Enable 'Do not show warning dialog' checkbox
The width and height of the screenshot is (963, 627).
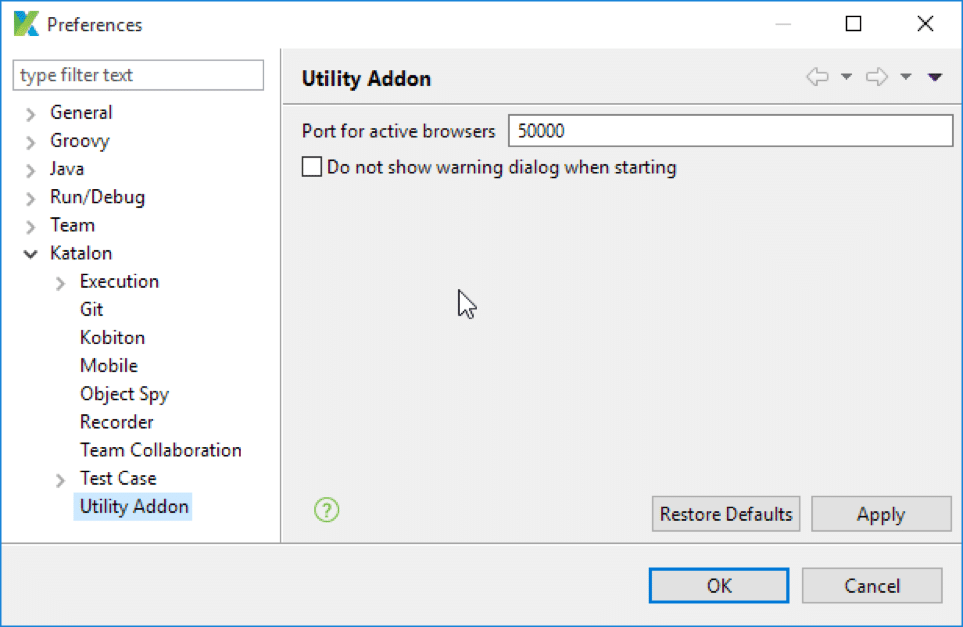[312, 167]
